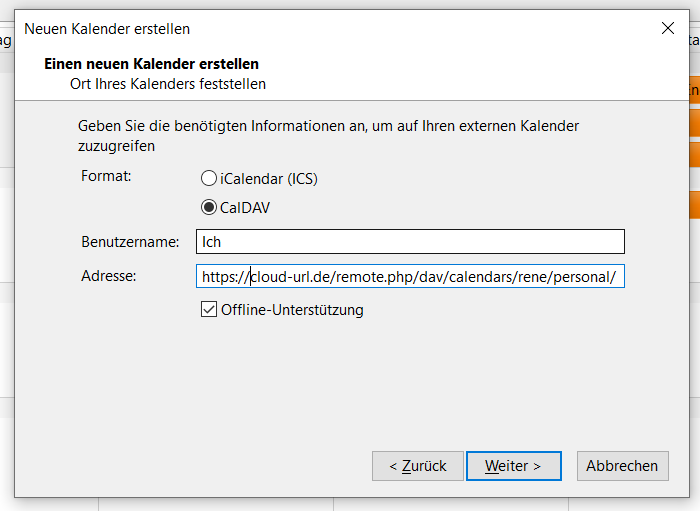Click the CalDAV label text
700x511 pixels.
pos(245,208)
